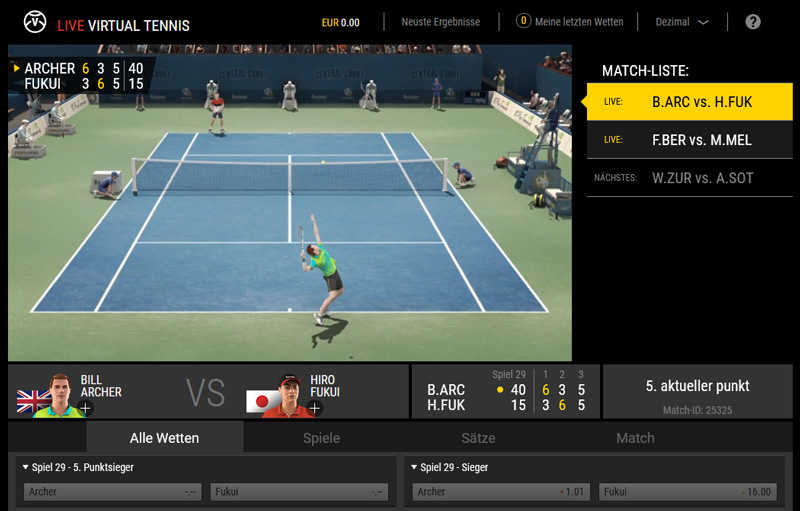
Task: Collapse the Spiel 29 - Sieger section
Action: (x=414, y=467)
